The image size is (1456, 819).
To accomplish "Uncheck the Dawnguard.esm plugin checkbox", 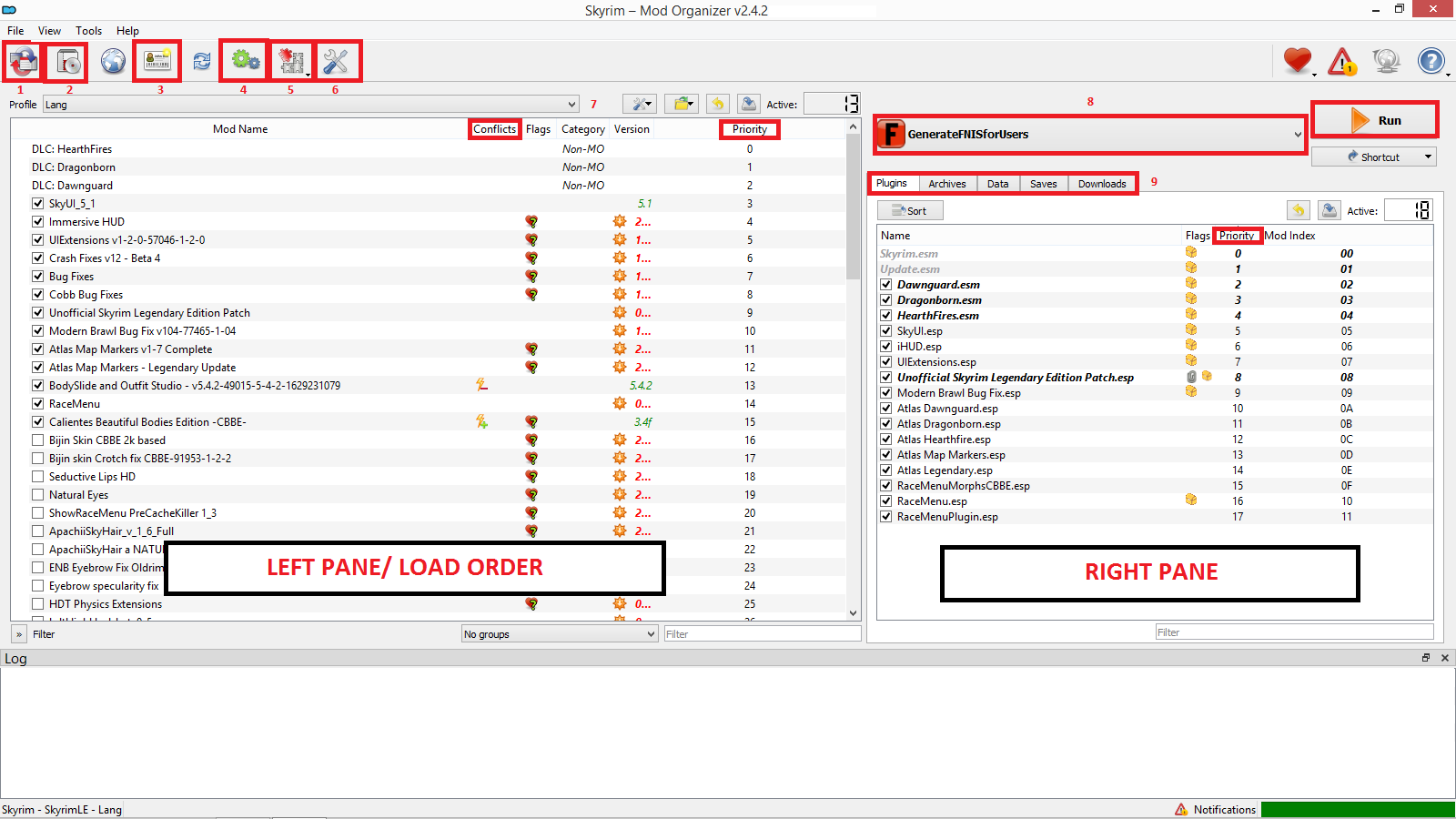I will click(886, 285).
